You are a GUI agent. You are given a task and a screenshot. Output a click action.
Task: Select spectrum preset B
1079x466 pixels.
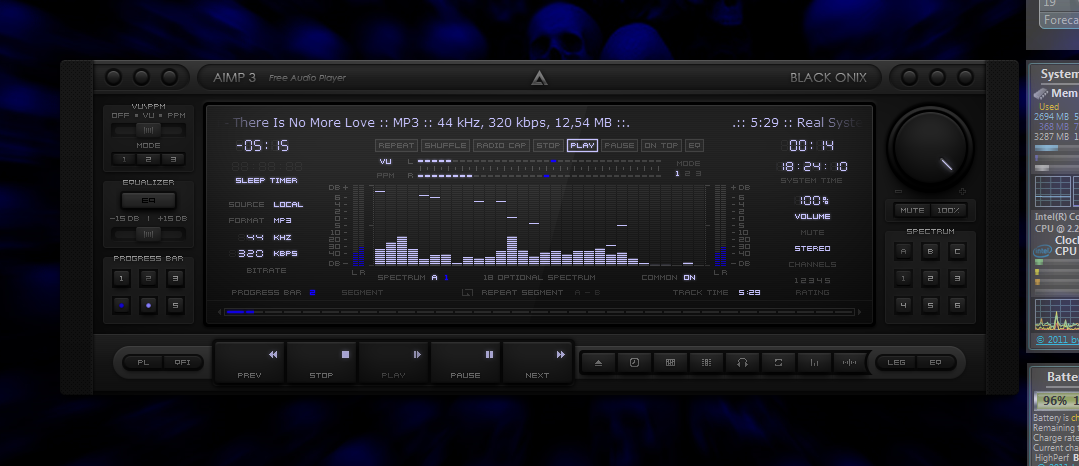tap(930, 251)
